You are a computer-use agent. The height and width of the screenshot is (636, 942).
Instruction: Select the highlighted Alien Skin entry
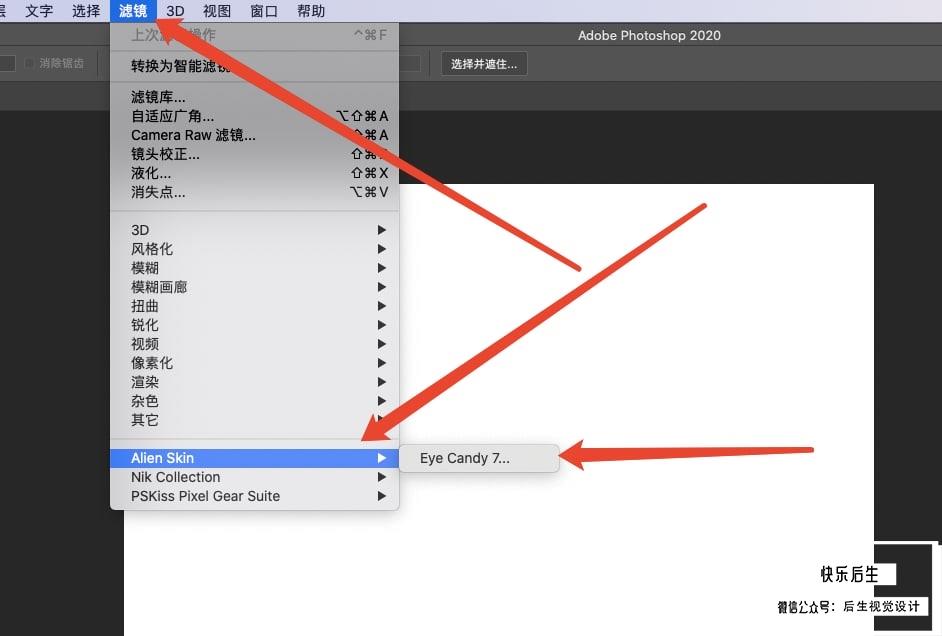[254, 458]
